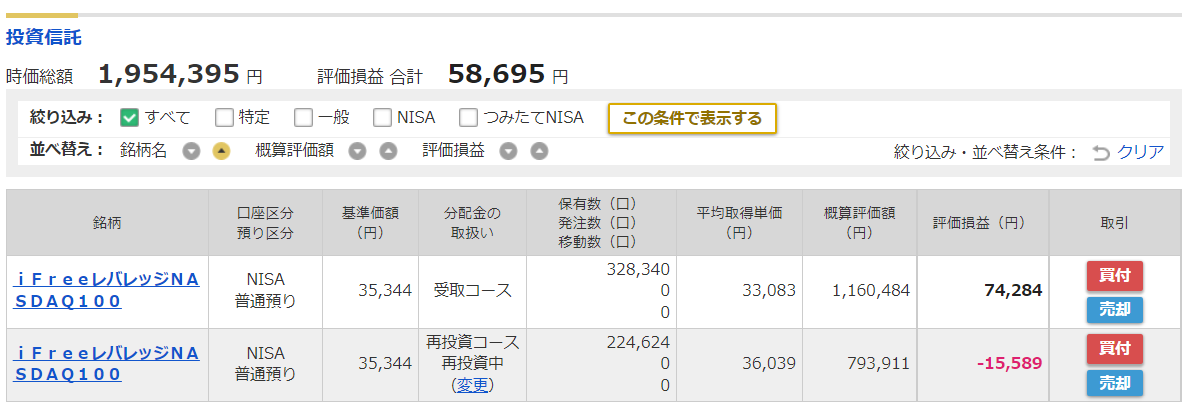The width and height of the screenshot is (1188, 411).
Task: Open iFreeレバレッジNASDAQ100 link in 再投資コース row
Action: coord(106,363)
